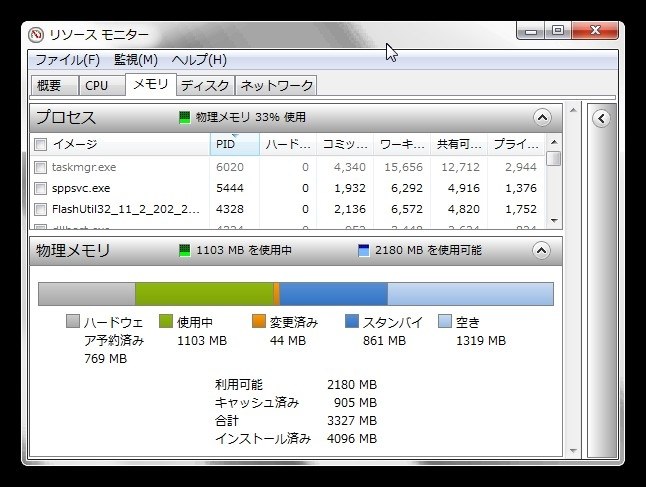Image resolution: width=646 pixels, height=487 pixels.
Task: Click PID value 5444
Action: (230, 188)
